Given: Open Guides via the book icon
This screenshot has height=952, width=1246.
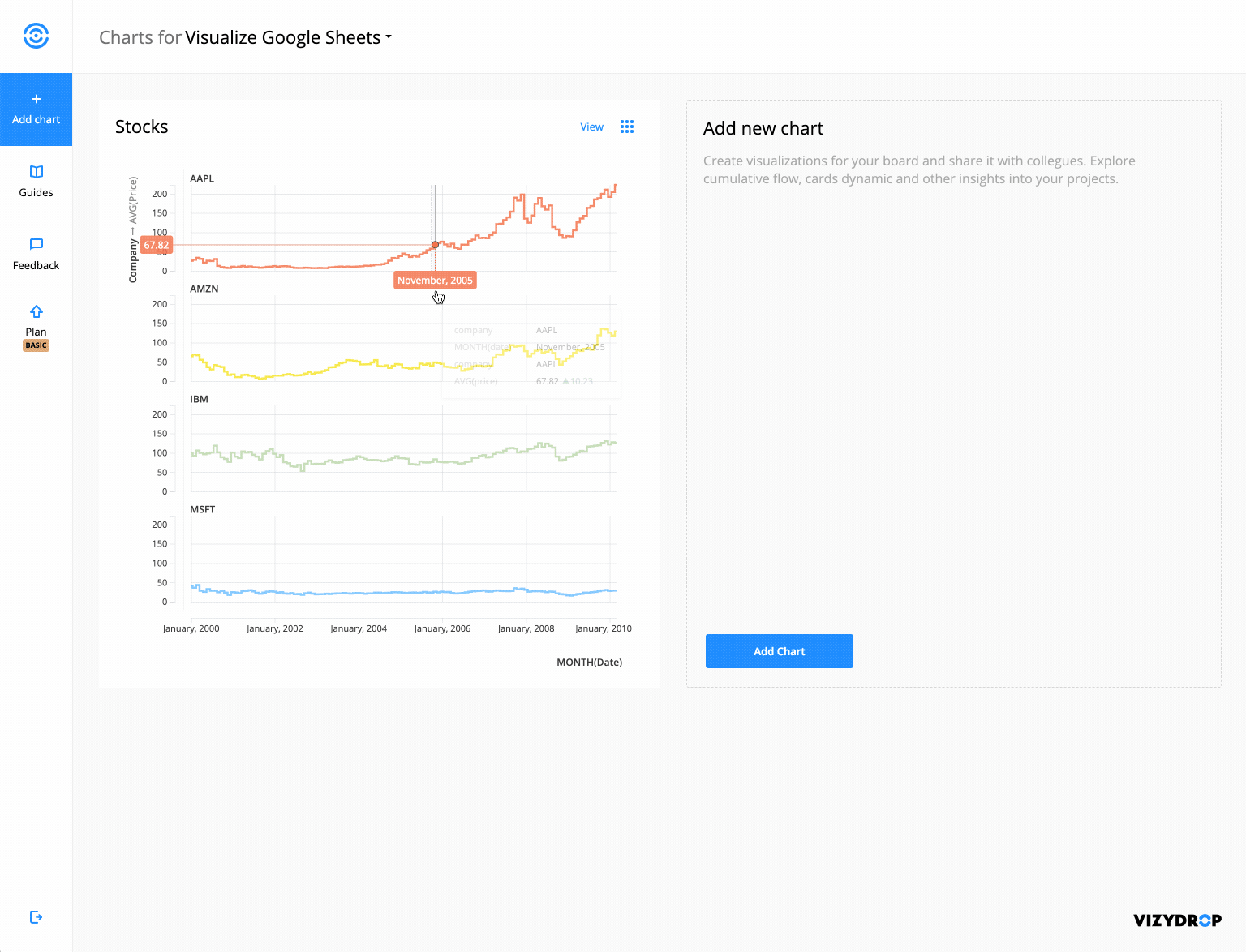Looking at the screenshot, I should pyautogui.click(x=36, y=172).
